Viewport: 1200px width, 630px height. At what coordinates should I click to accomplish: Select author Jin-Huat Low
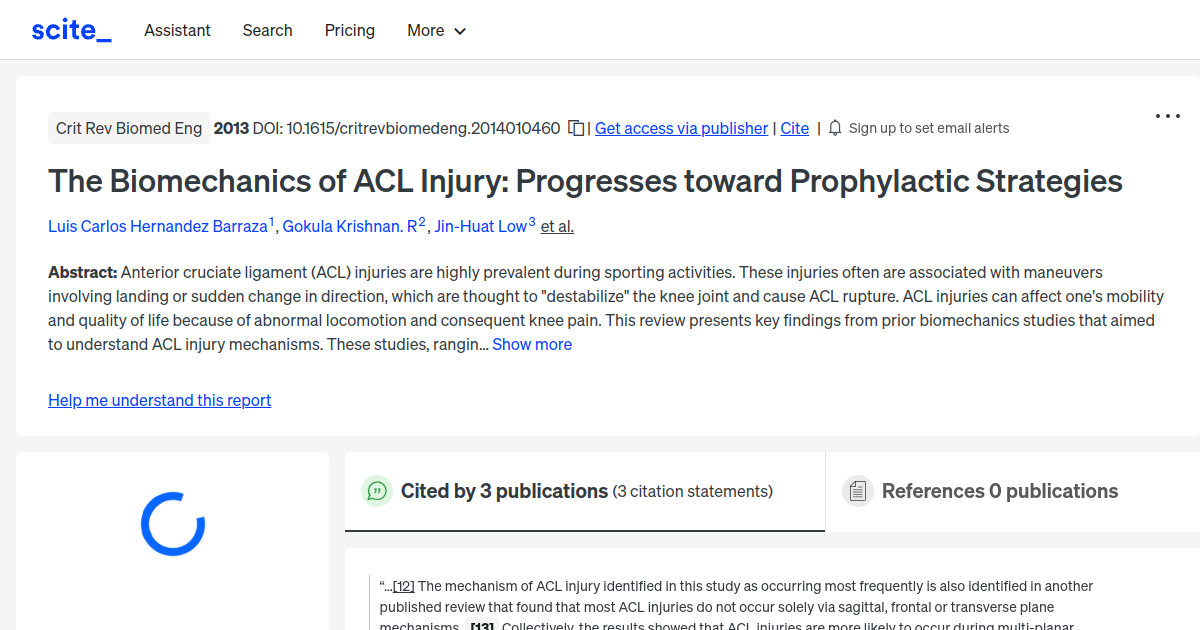[480, 226]
